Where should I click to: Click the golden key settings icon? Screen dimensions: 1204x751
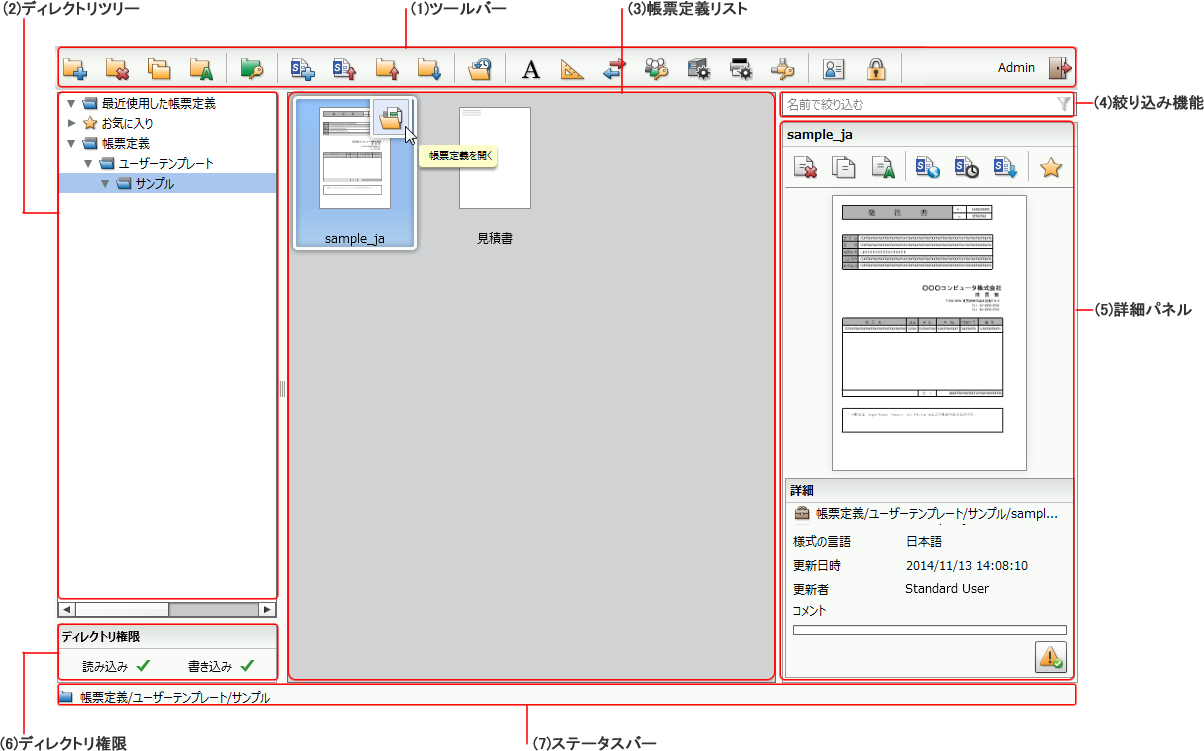click(783, 68)
